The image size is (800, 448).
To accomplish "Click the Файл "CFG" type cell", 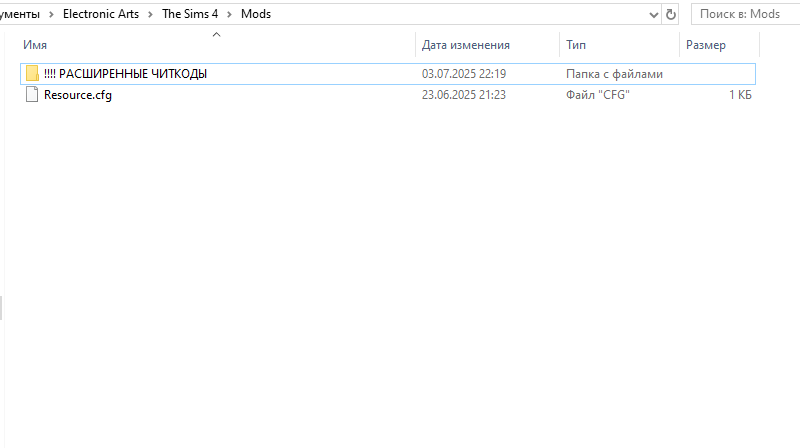I will 597,95.
